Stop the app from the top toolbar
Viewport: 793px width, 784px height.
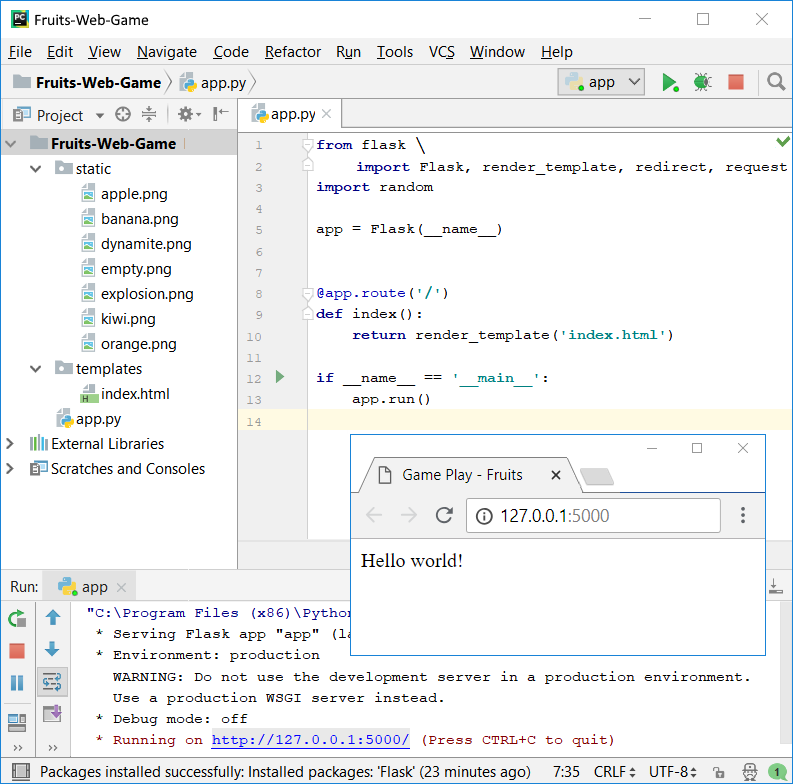click(x=736, y=82)
